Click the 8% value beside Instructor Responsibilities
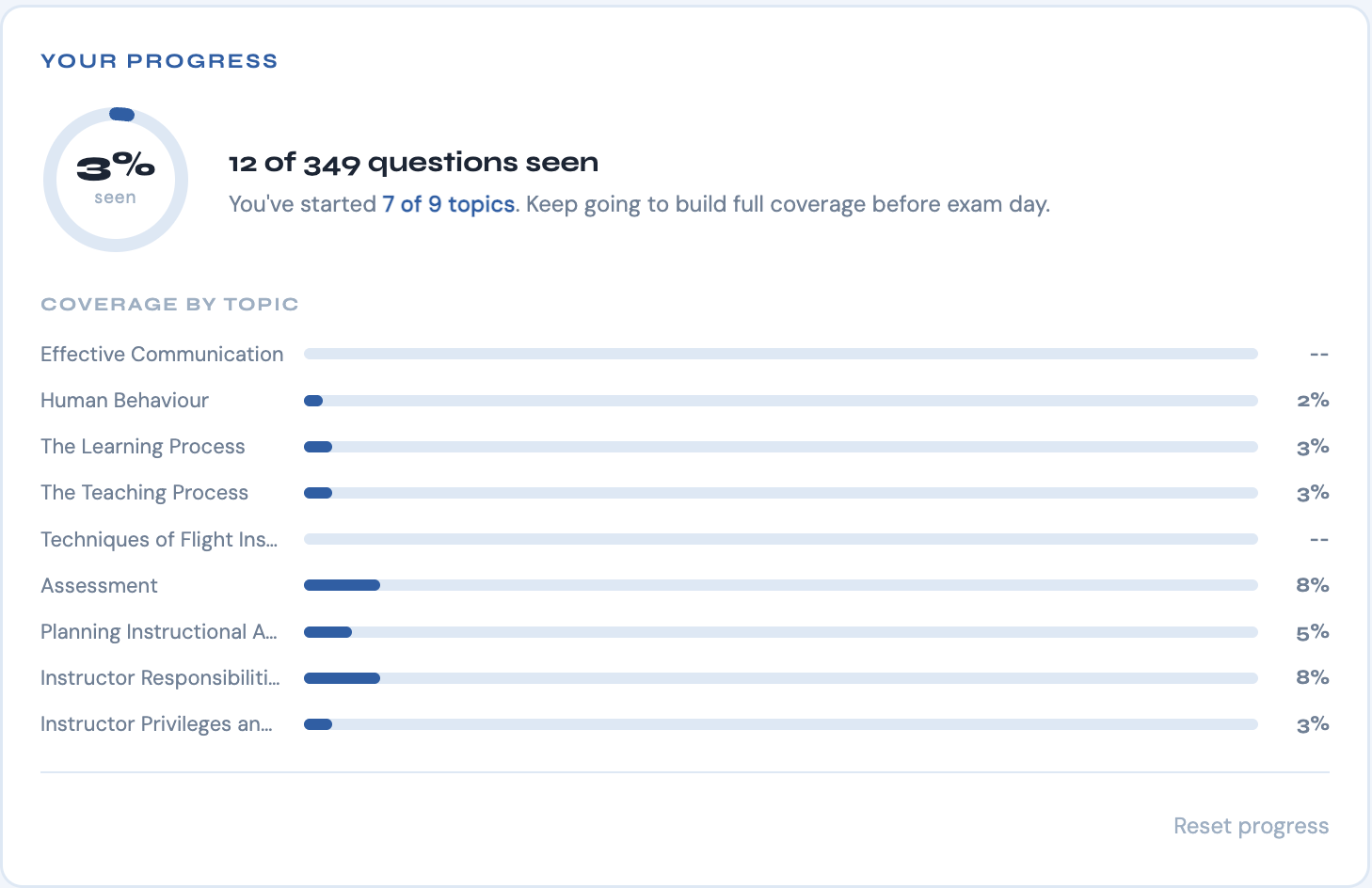Screen dimensions: 1372x888 (x=1312, y=677)
